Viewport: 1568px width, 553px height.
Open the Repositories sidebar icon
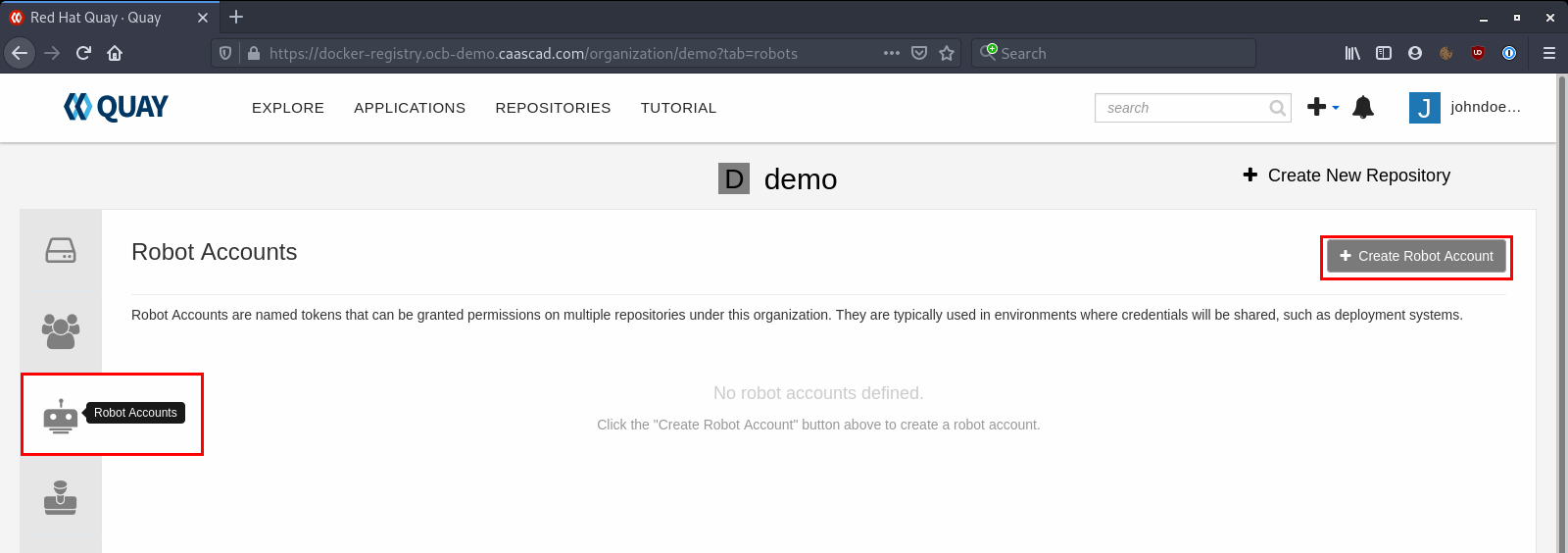point(61,250)
